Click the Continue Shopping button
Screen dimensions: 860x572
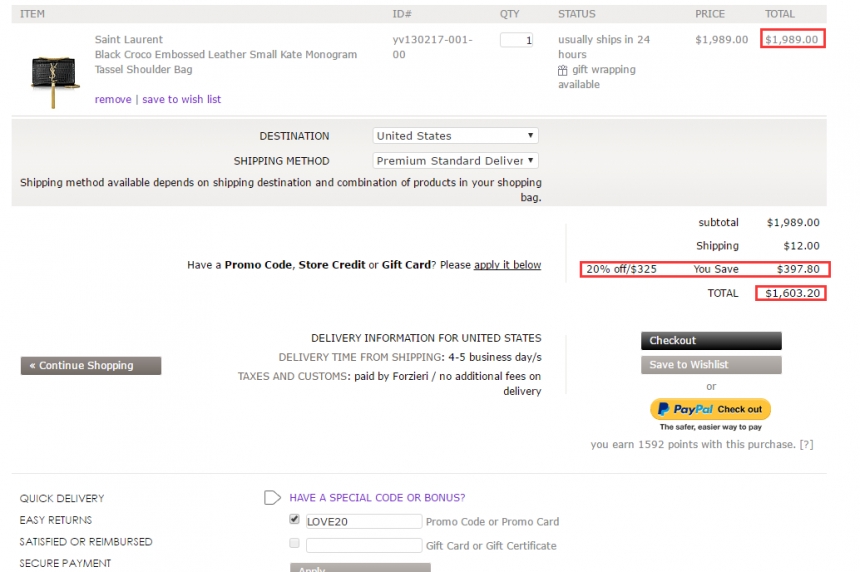point(91,365)
